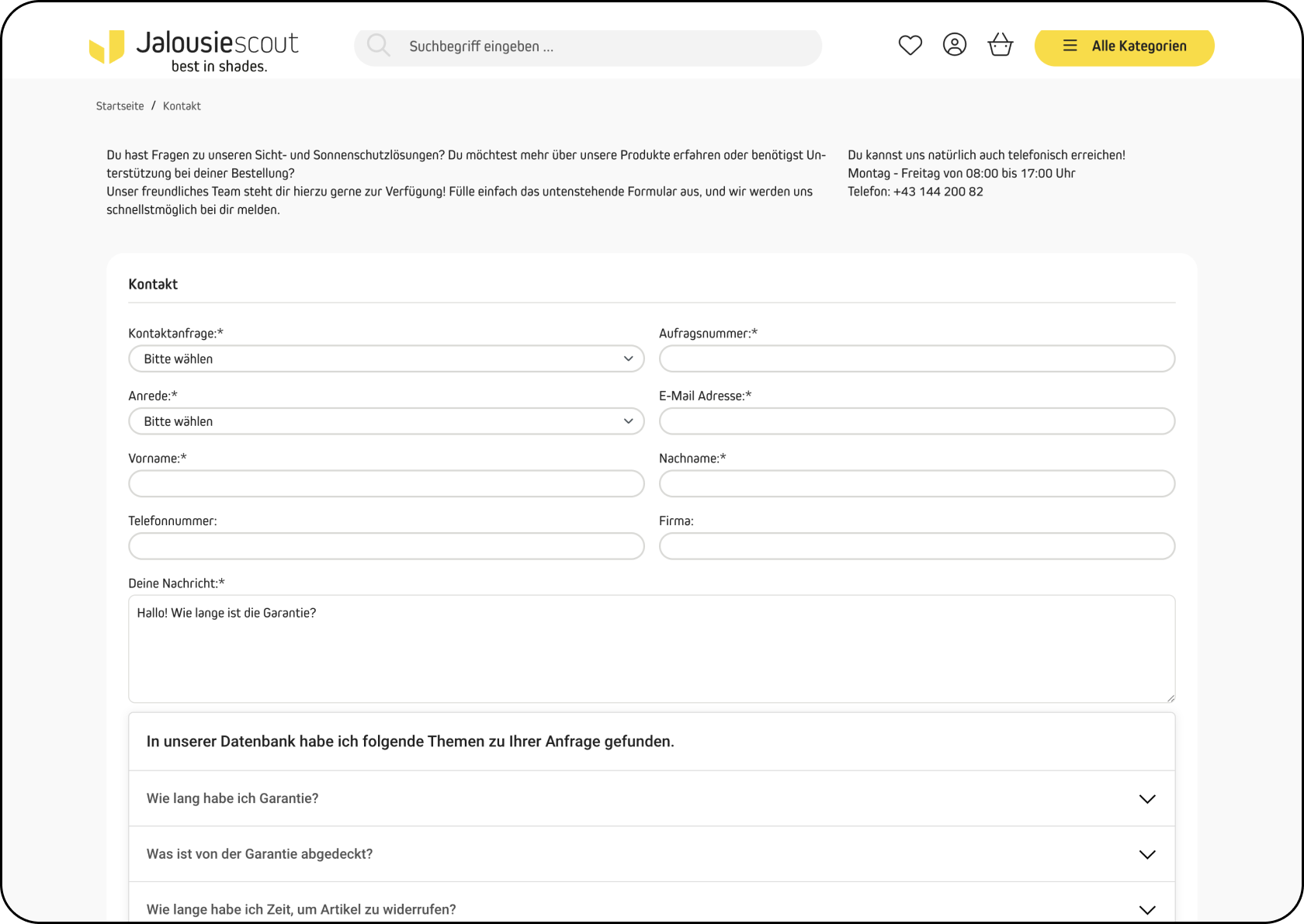
Task: Click the search magnifier icon
Action: pos(378,46)
